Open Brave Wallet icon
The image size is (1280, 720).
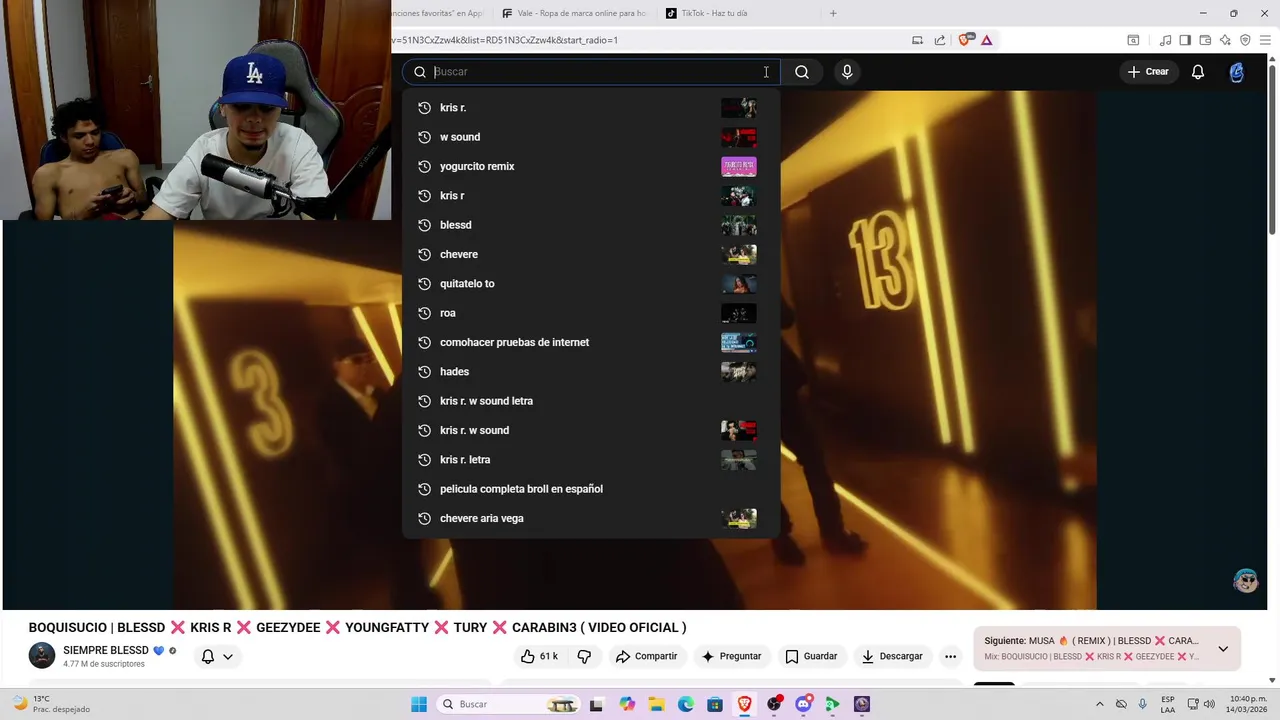click(x=1205, y=40)
